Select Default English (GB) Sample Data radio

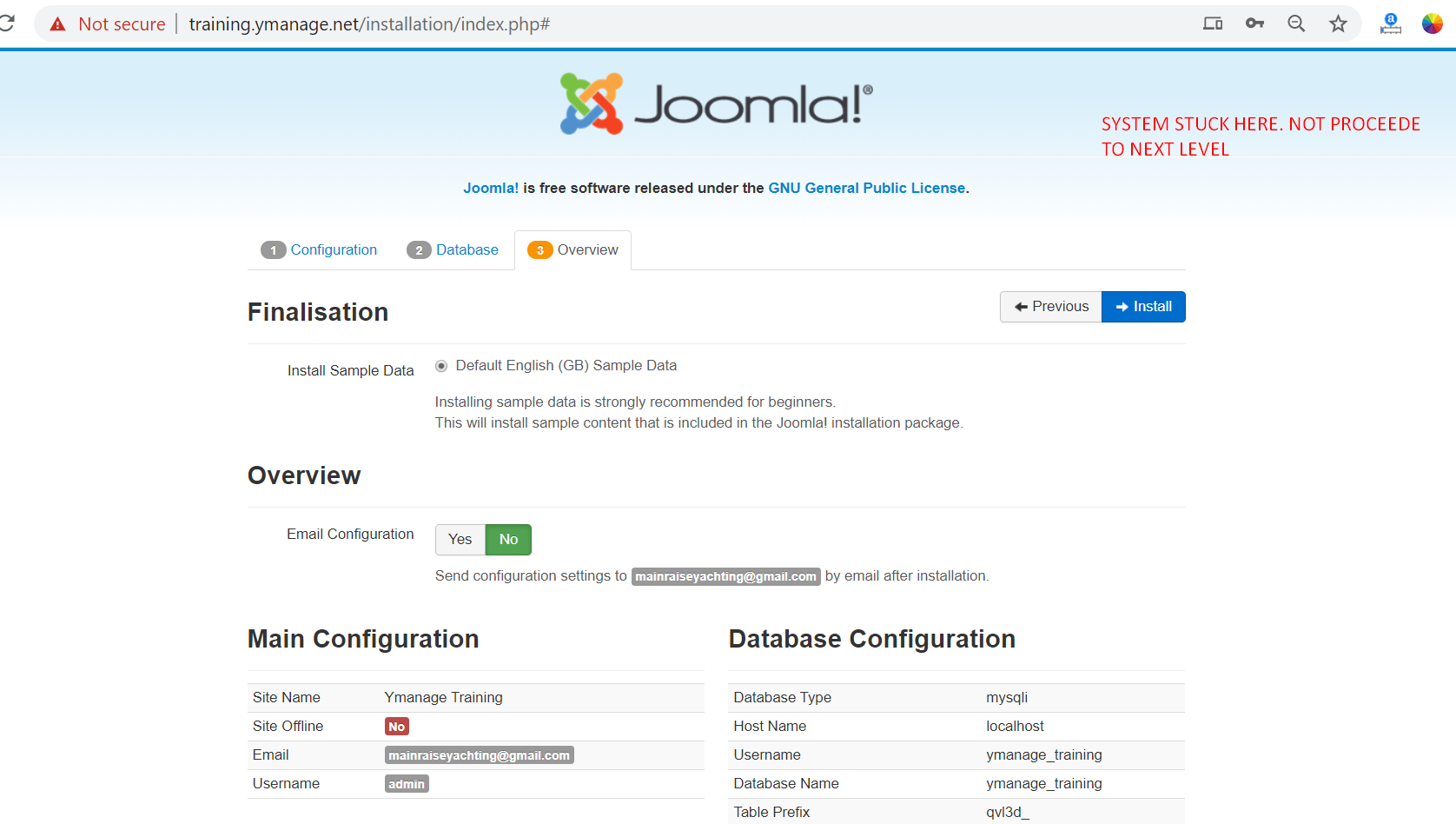pyautogui.click(x=441, y=366)
